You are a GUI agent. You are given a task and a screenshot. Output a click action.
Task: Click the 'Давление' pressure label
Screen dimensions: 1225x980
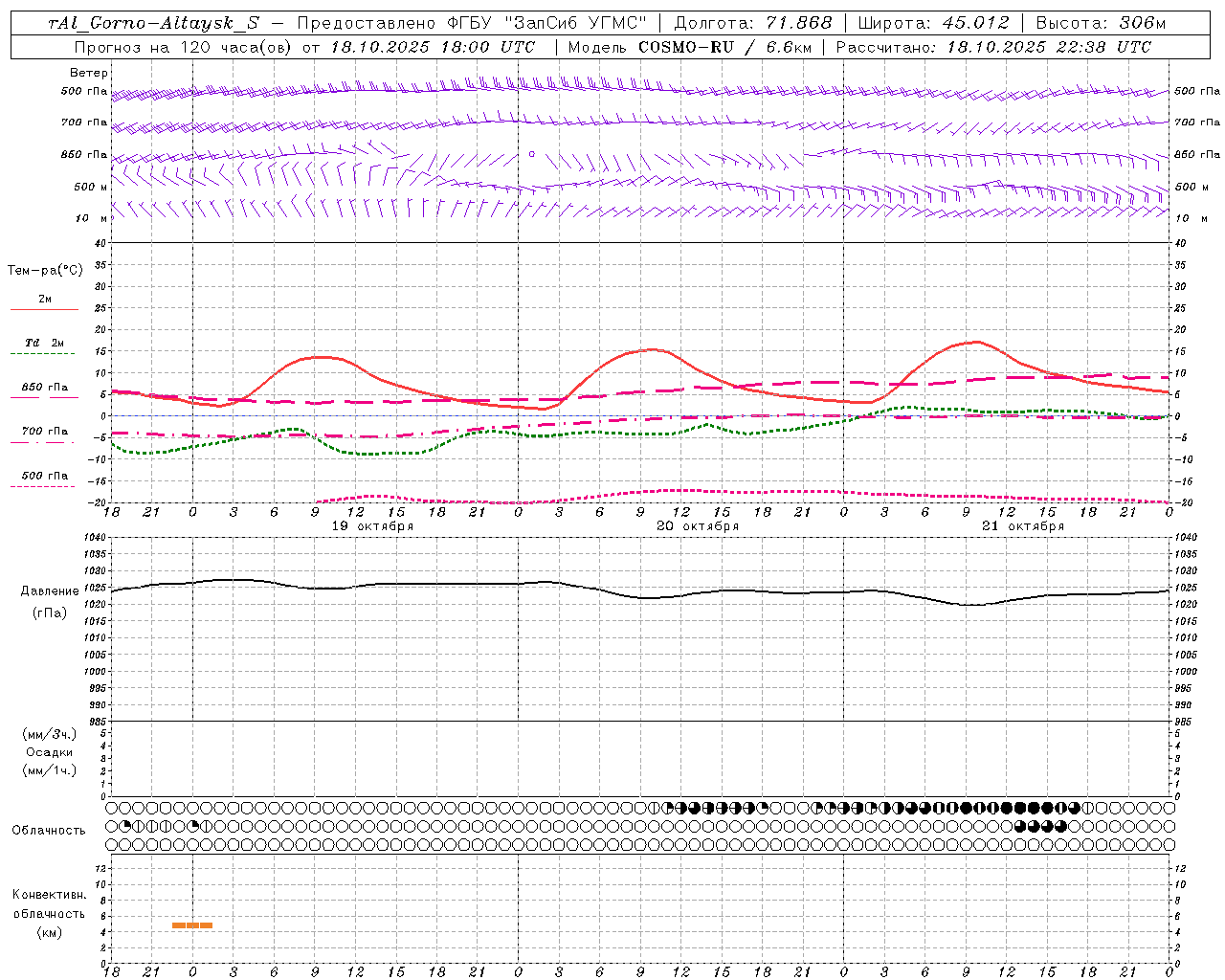[x=50, y=591]
